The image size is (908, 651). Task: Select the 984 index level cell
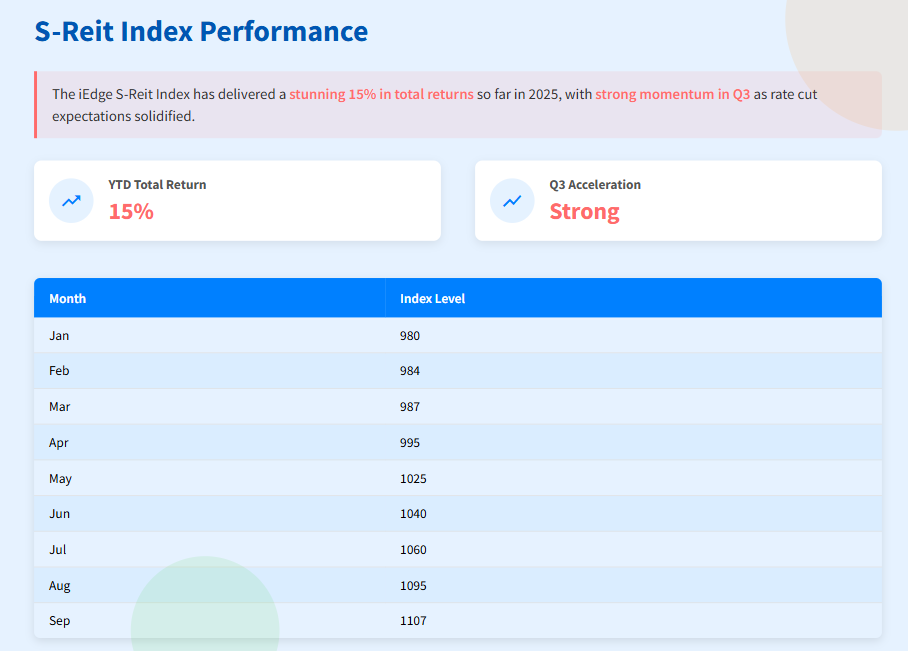[x=634, y=371]
